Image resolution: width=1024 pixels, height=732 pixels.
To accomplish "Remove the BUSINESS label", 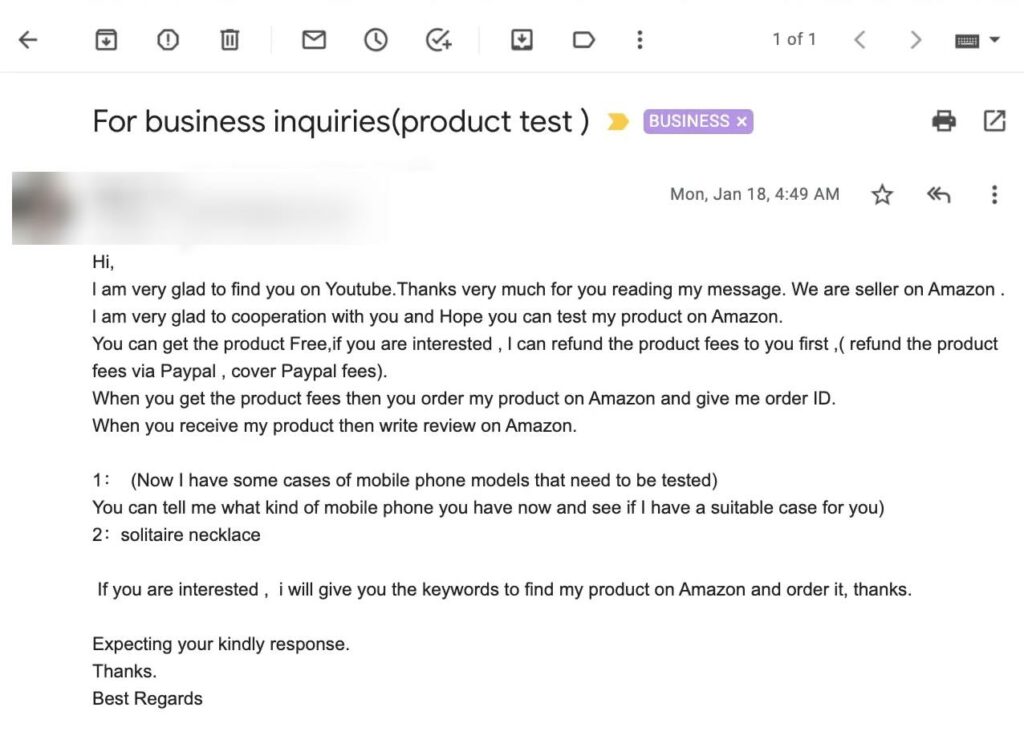I will pos(741,122).
